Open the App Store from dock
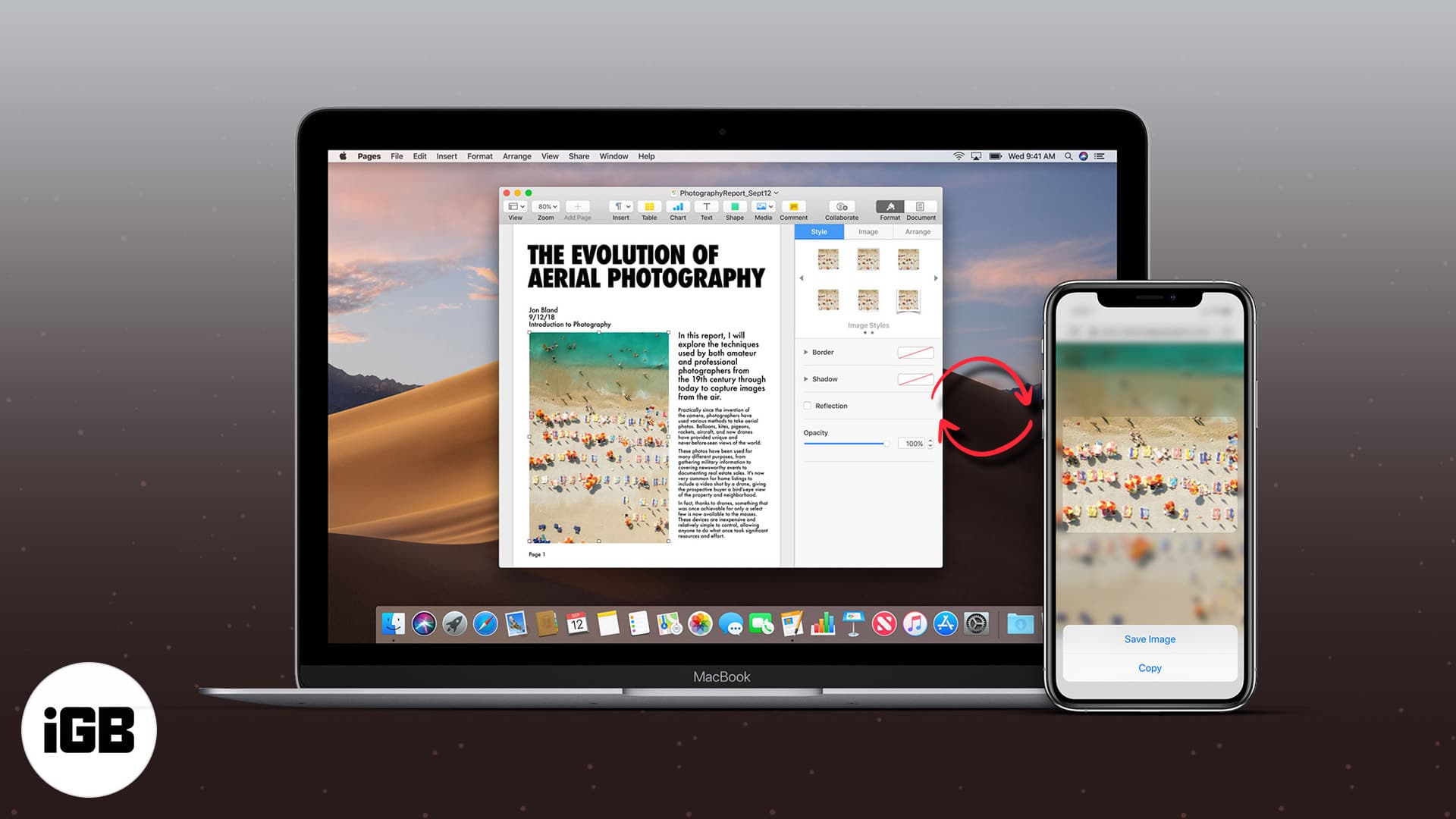The height and width of the screenshot is (819, 1456). (x=946, y=624)
